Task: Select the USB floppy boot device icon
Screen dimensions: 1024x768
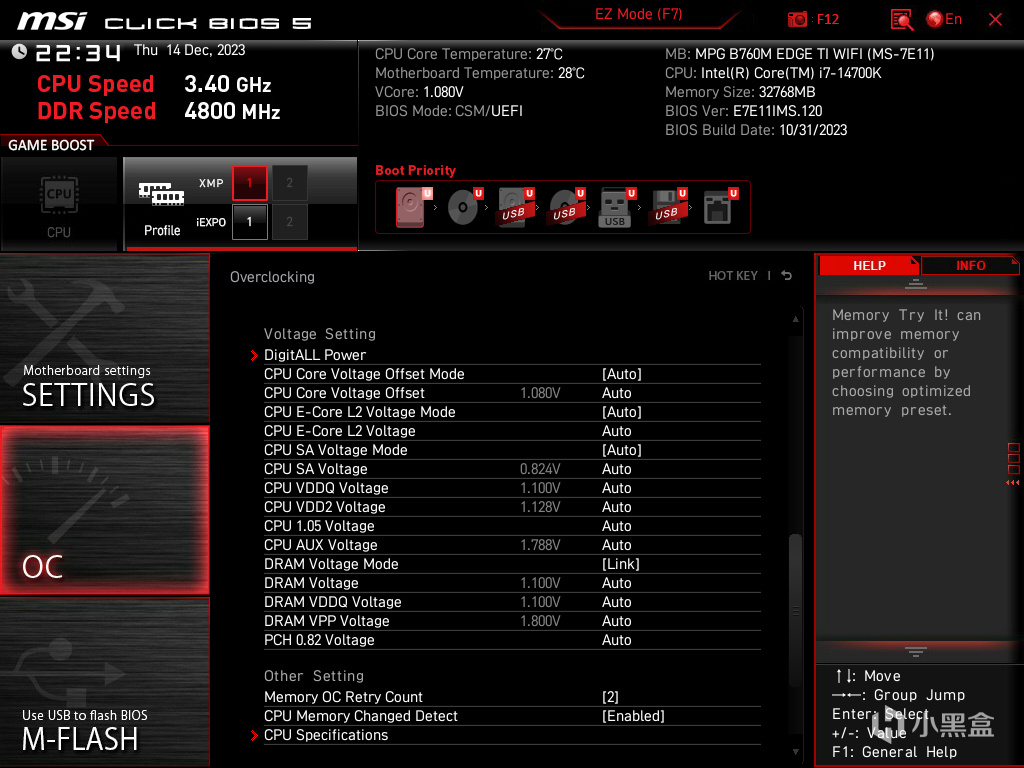Action: pyautogui.click(x=669, y=207)
